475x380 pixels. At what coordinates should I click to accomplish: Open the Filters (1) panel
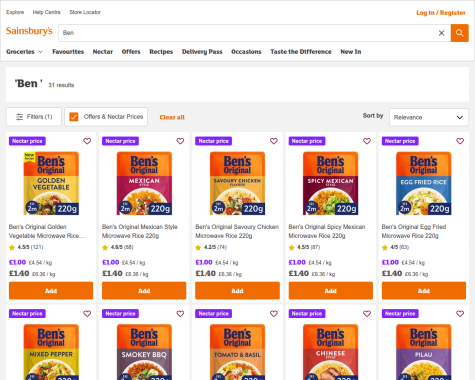tap(34, 117)
